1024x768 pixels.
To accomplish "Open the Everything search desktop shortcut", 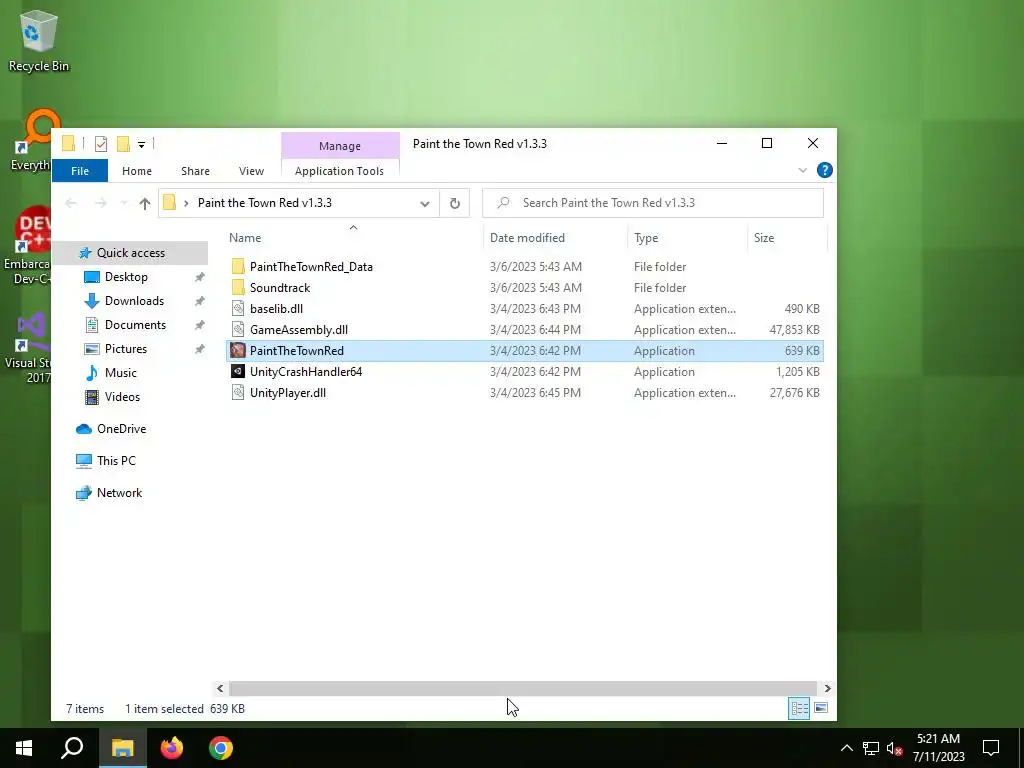I will (x=31, y=140).
